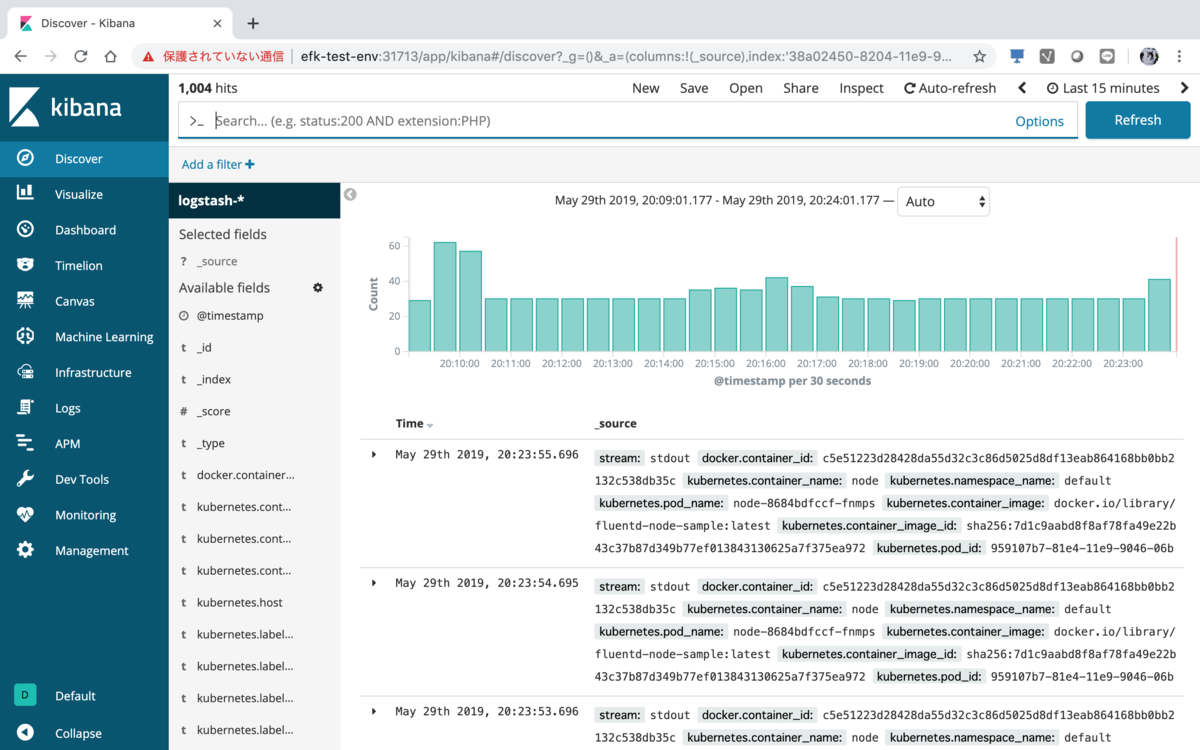Open query bar Options

click(x=1039, y=121)
